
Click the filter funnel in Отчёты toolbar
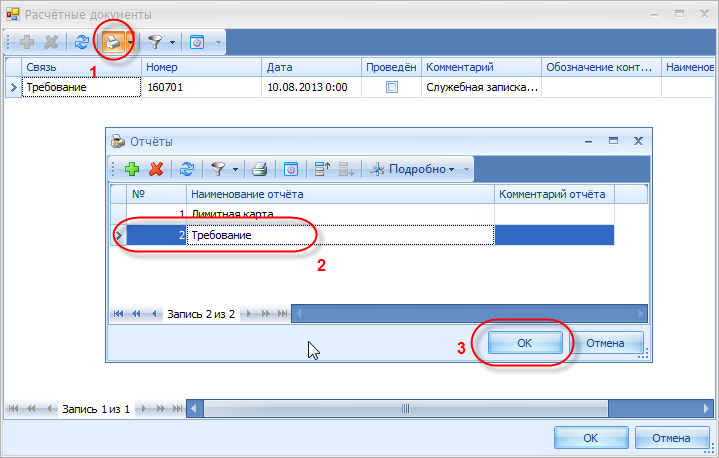coord(218,169)
